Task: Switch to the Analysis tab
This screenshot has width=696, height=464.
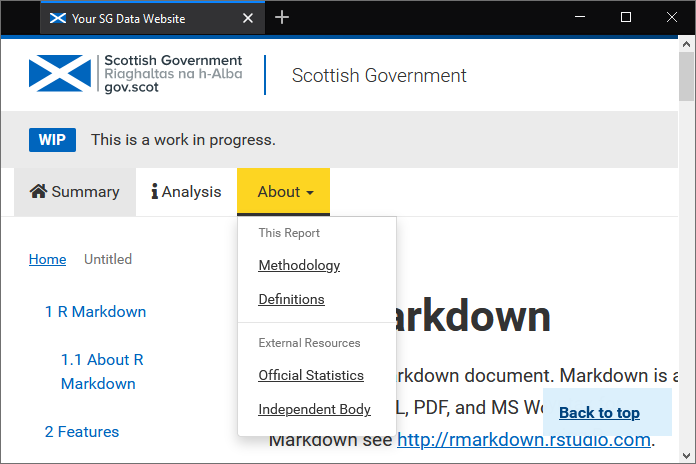Action: [x=186, y=192]
